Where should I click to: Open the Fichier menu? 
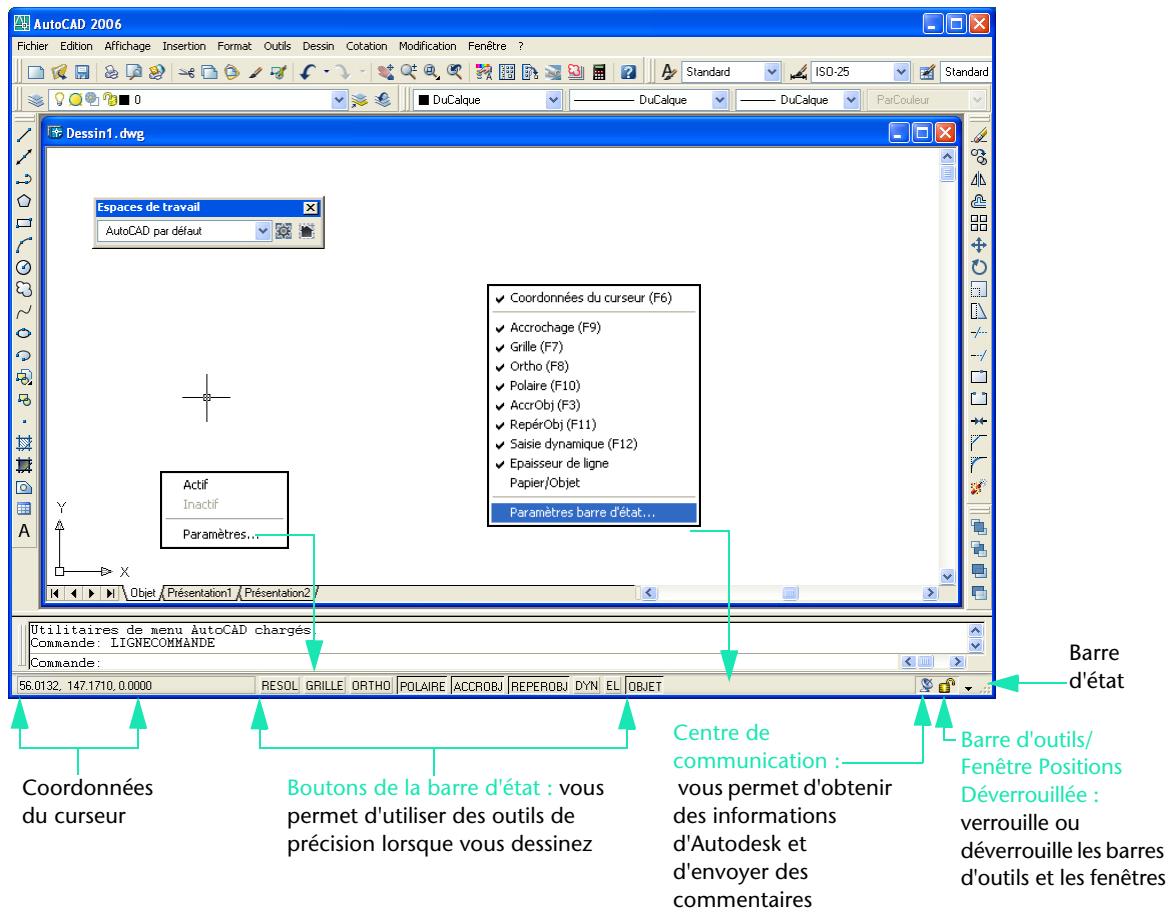point(32,46)
